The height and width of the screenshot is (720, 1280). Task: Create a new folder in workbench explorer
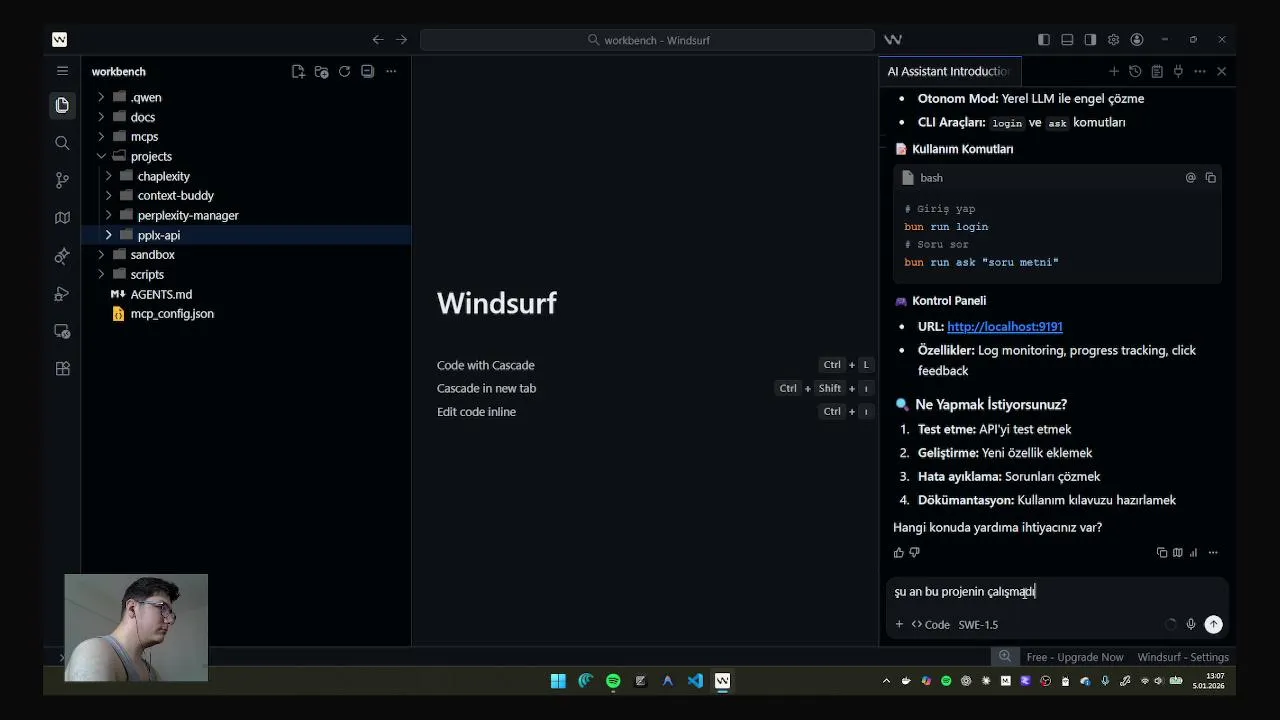tap(321, 71)
